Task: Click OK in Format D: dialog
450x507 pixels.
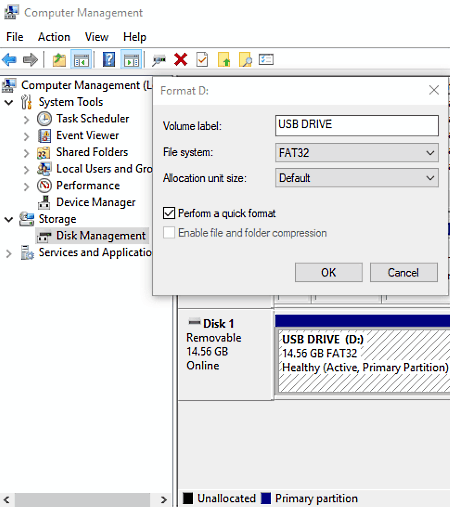Action: [x=329, y=272]
